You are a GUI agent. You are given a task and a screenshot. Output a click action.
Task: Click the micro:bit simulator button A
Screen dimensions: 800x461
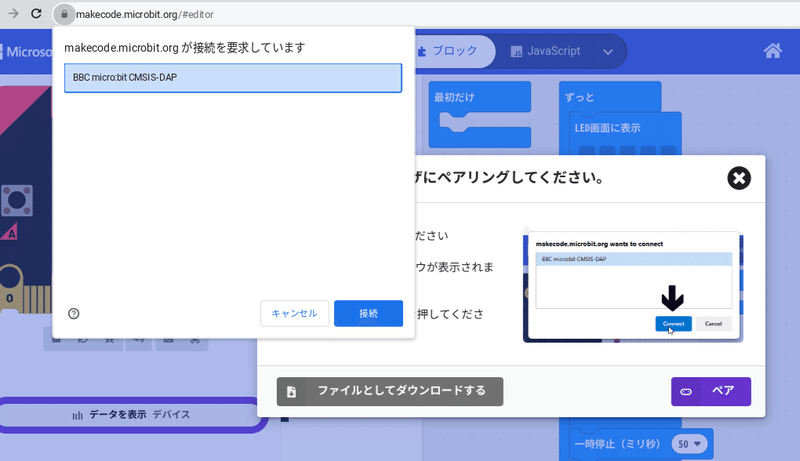pyautogui.click(x=16, y=200)
